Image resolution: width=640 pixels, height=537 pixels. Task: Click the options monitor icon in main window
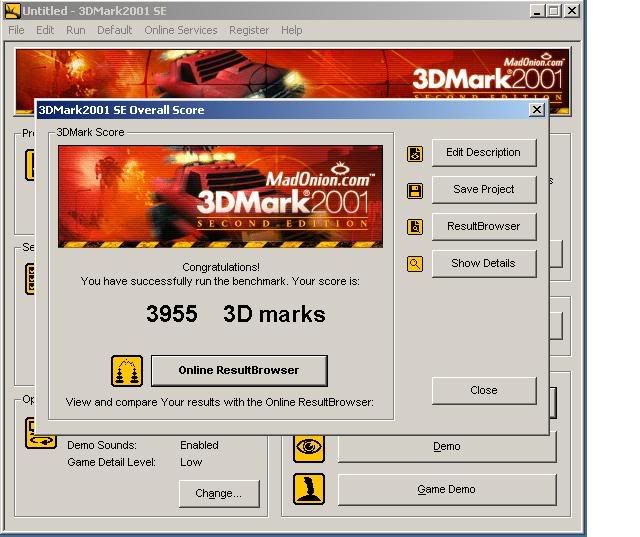tap(40, 433)
